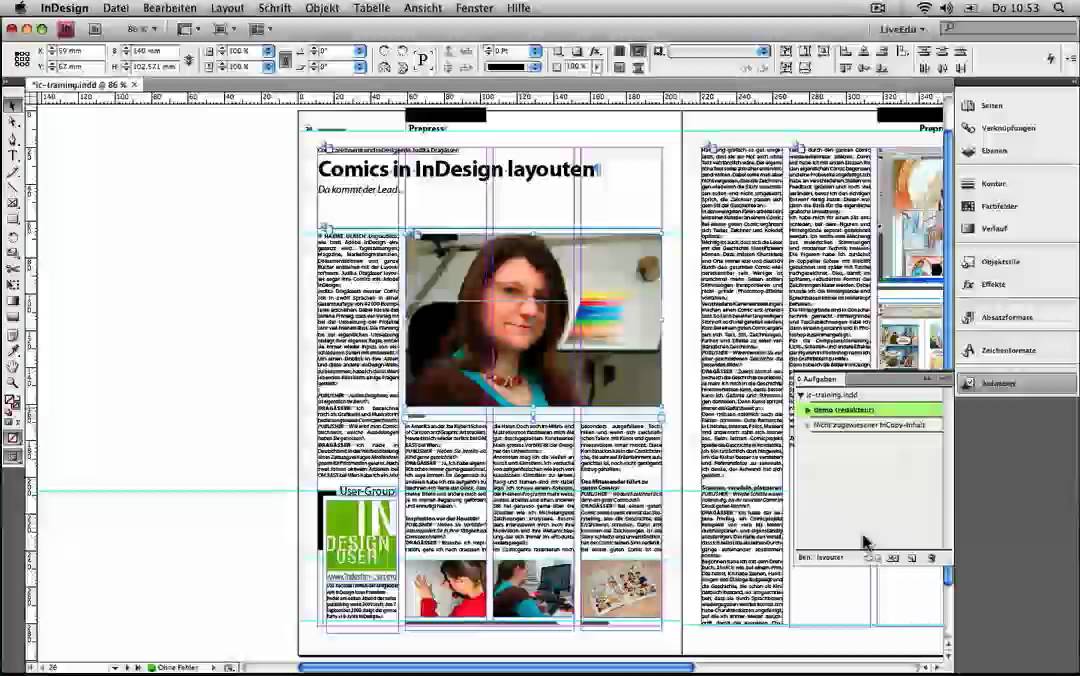The height and width of the screenshot is (676, 1080).
Task: Select the Zoom magnifier tool
Action: (12, 382)
